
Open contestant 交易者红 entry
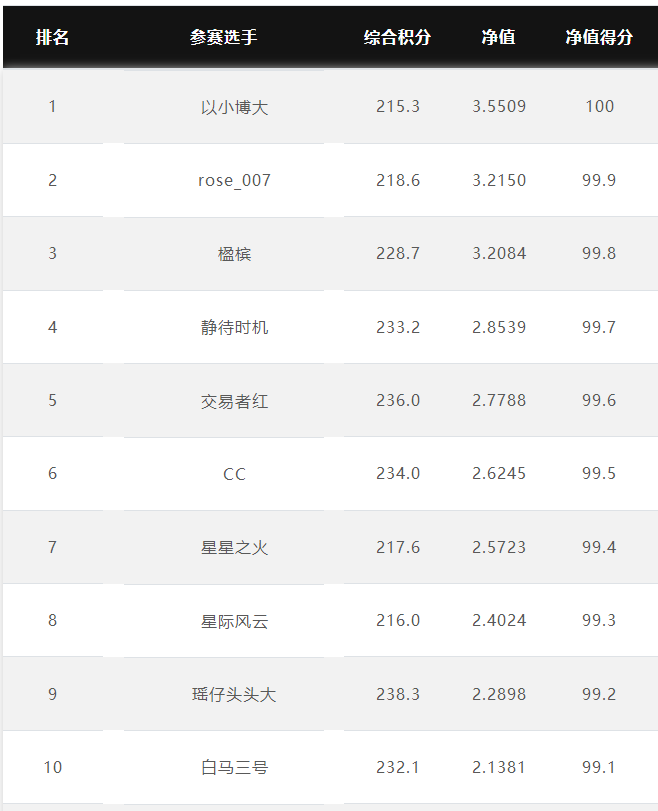[234, 401]
